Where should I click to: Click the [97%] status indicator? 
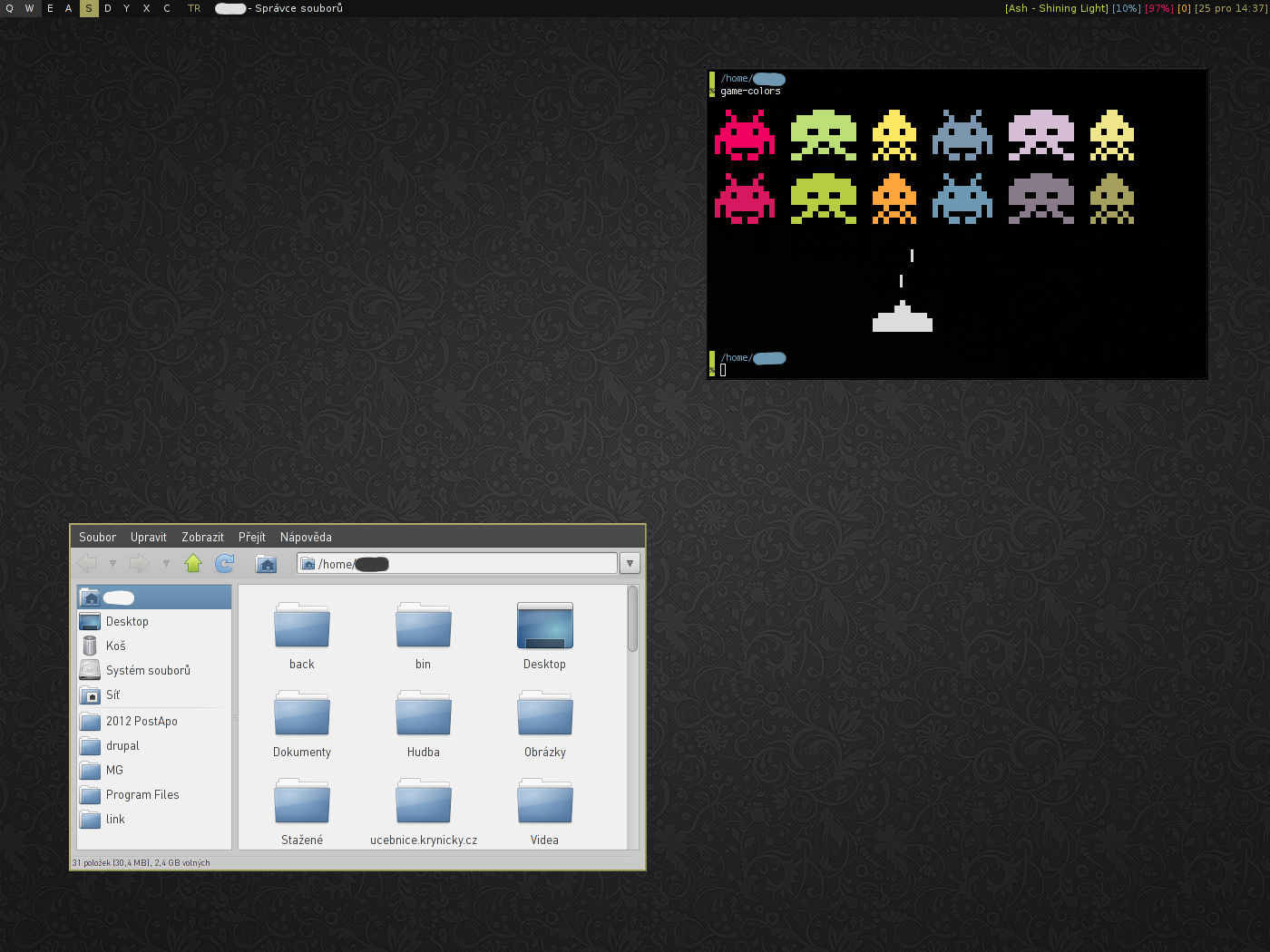[1159, 8]
